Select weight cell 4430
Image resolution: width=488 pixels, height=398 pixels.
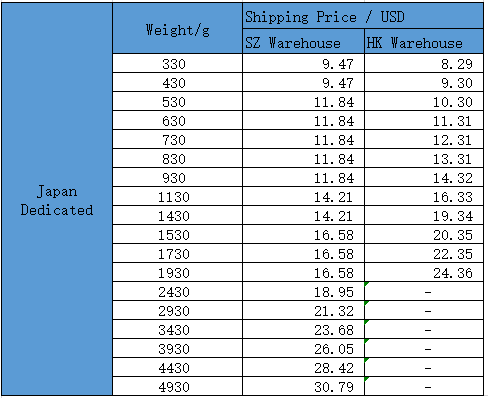(177, 367)
